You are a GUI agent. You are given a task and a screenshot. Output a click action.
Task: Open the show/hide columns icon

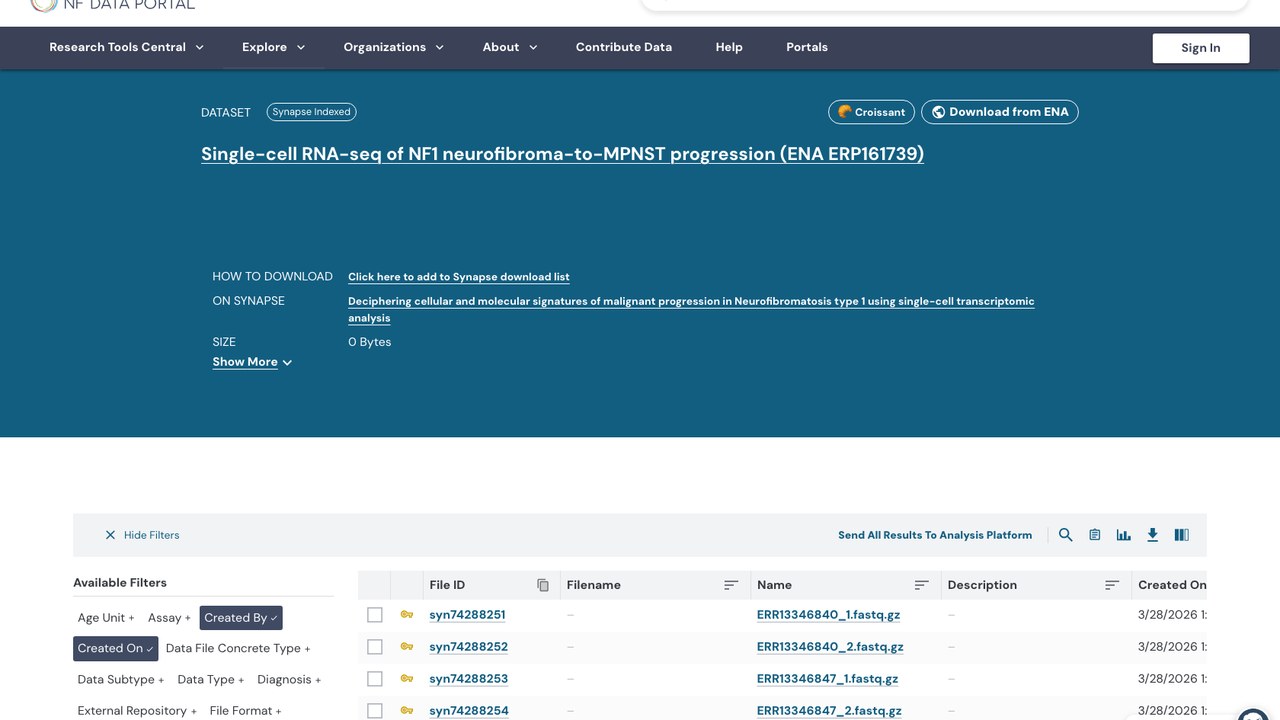1182,535
